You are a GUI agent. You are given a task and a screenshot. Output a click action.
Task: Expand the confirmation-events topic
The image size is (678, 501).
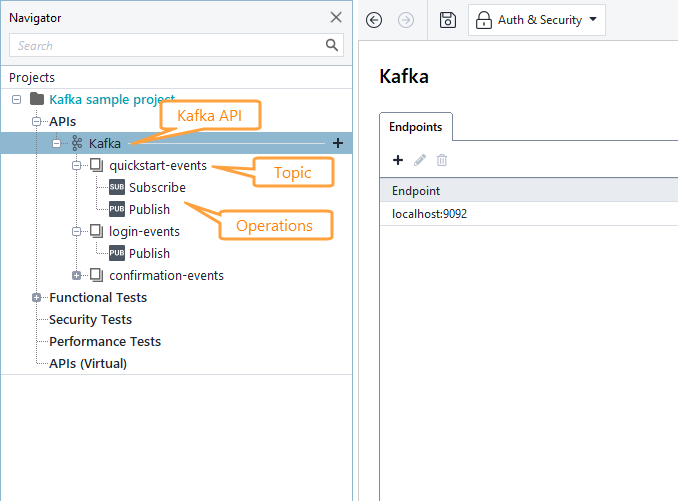77,275
